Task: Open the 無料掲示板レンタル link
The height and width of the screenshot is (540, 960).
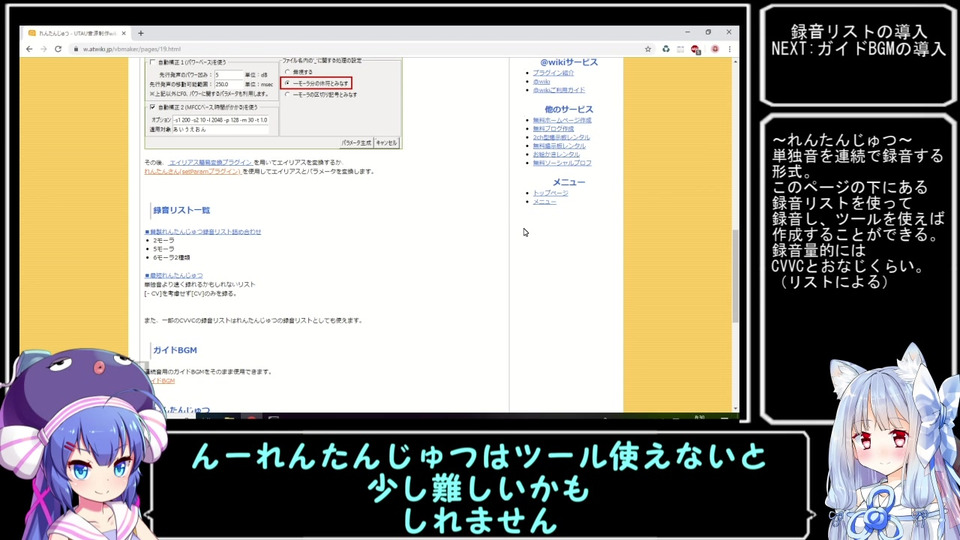Action: pos(559,146)
